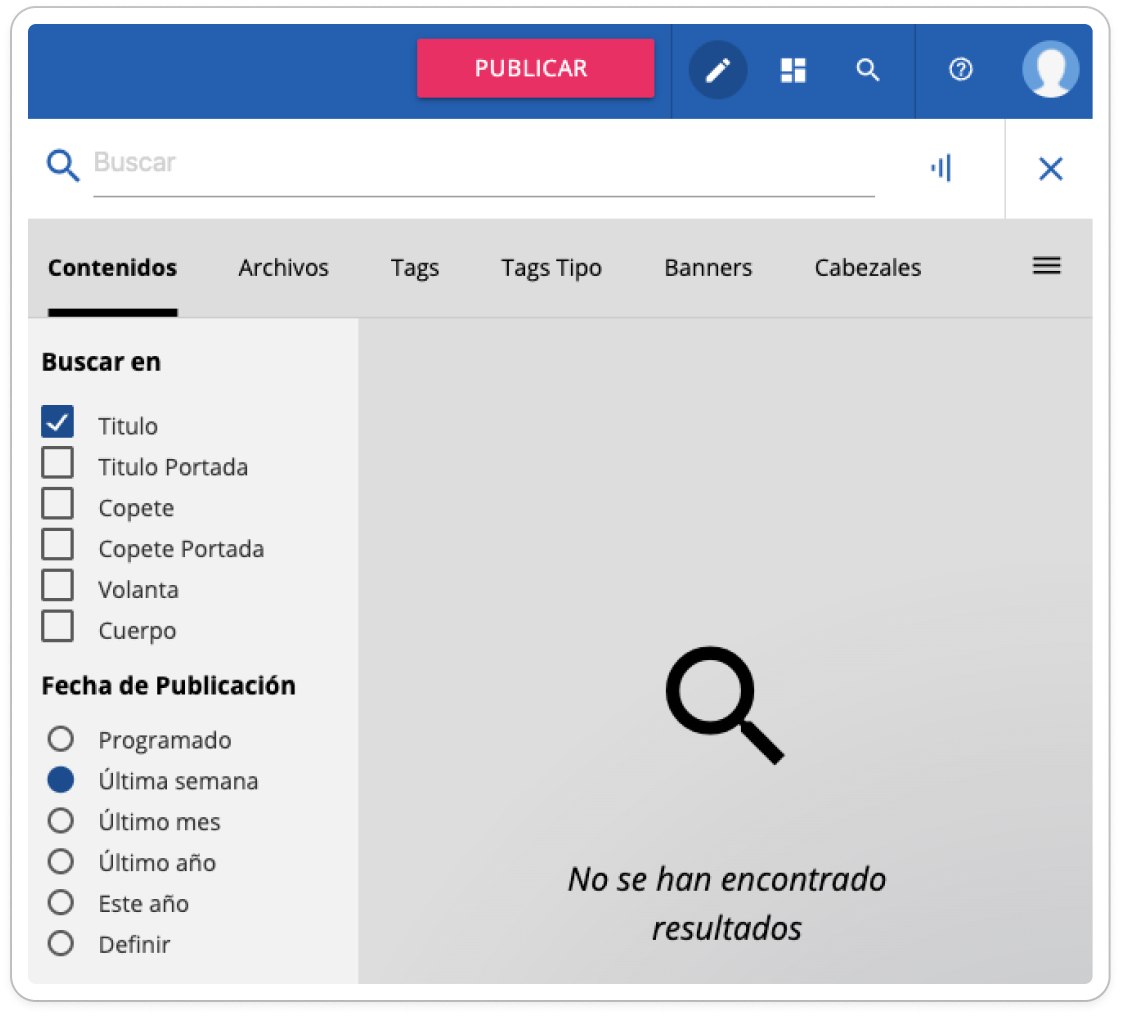This screenshot has width=1121, height=1016.
Task: Open the Banners tab
Action: pyautogui.click(x=708, y=268)
